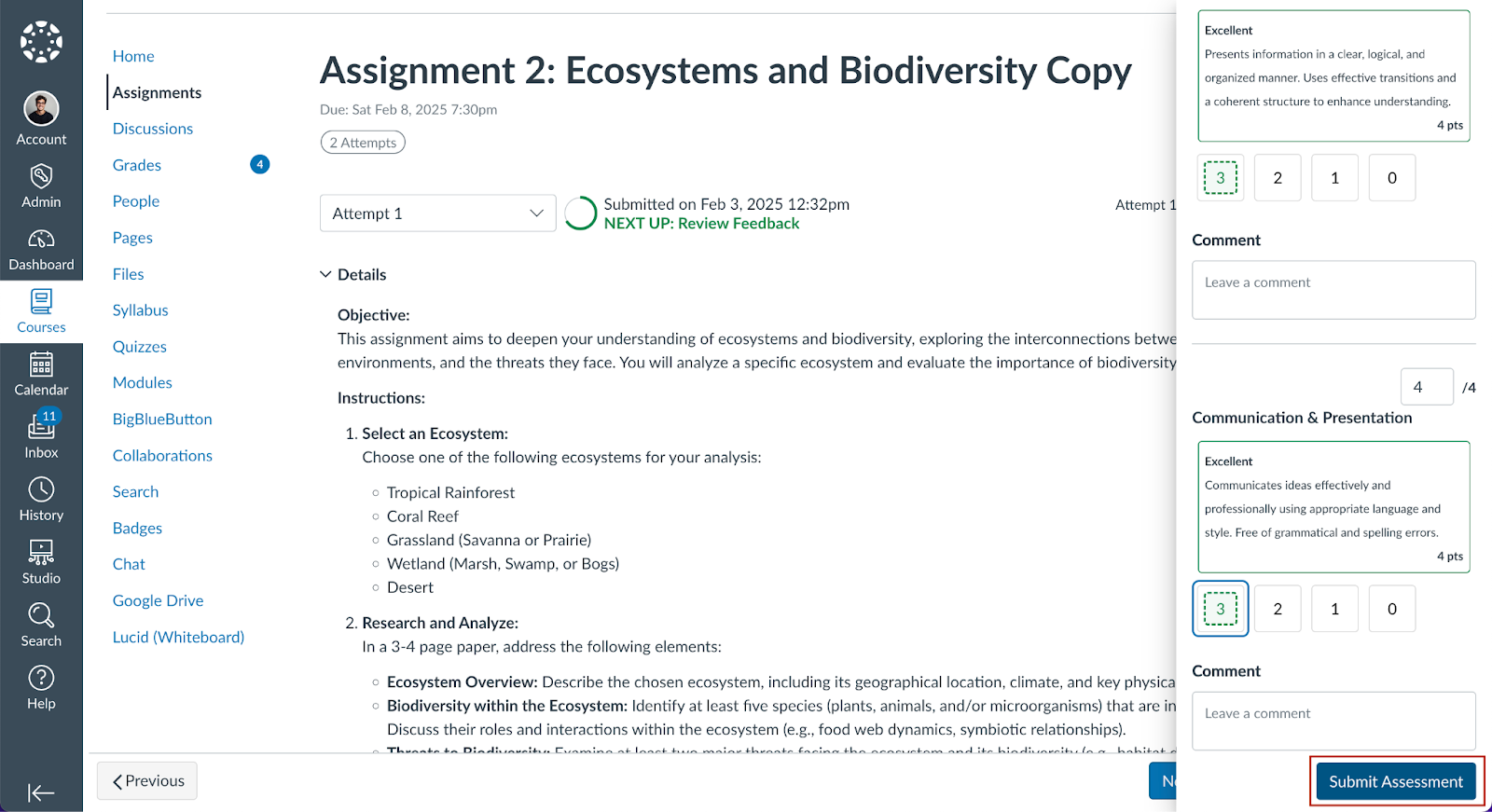Open the Calendar icon in global navigation
The image size is (1492, 812).
pos(41,365)
